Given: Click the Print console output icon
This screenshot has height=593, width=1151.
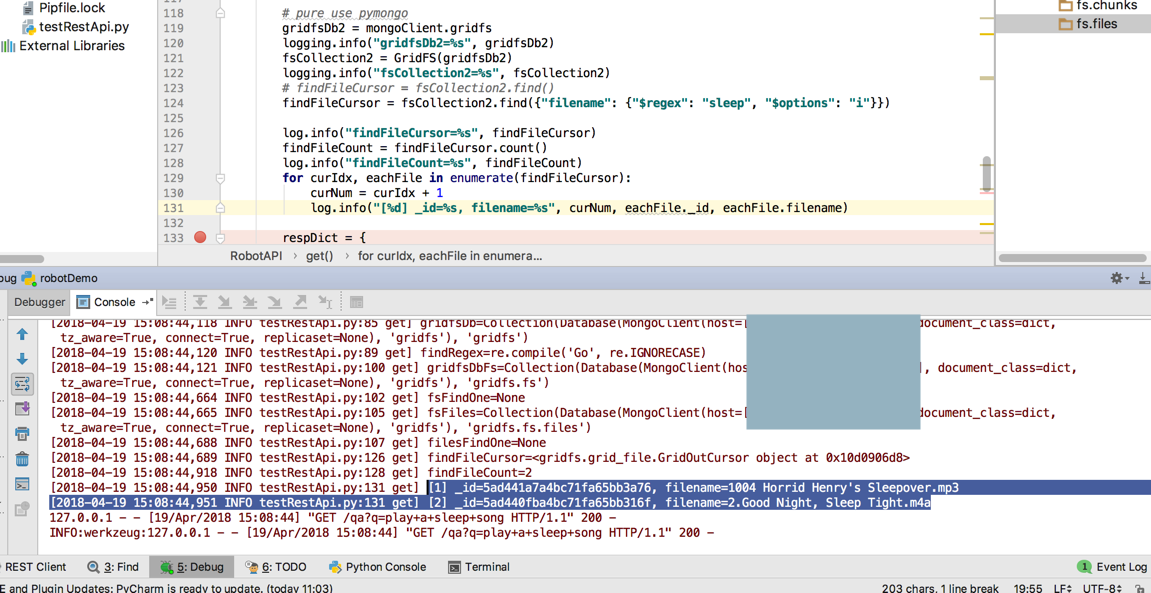Looking at the screenshot, I should (x=22, y=433).
